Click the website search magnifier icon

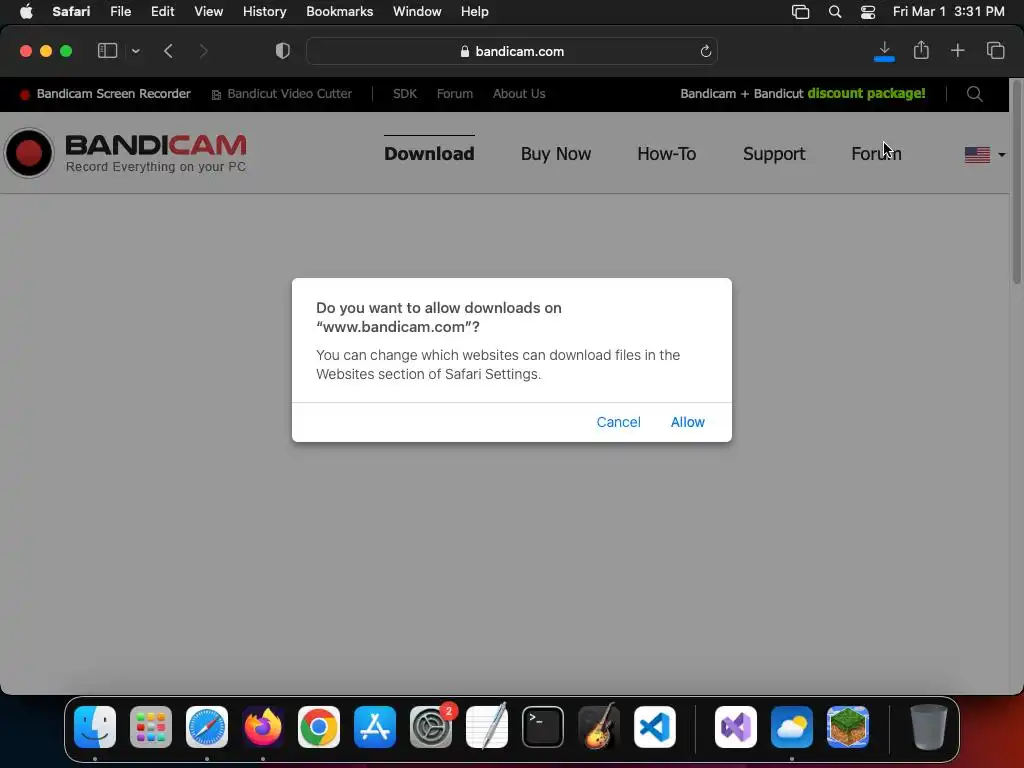point(974,94)
